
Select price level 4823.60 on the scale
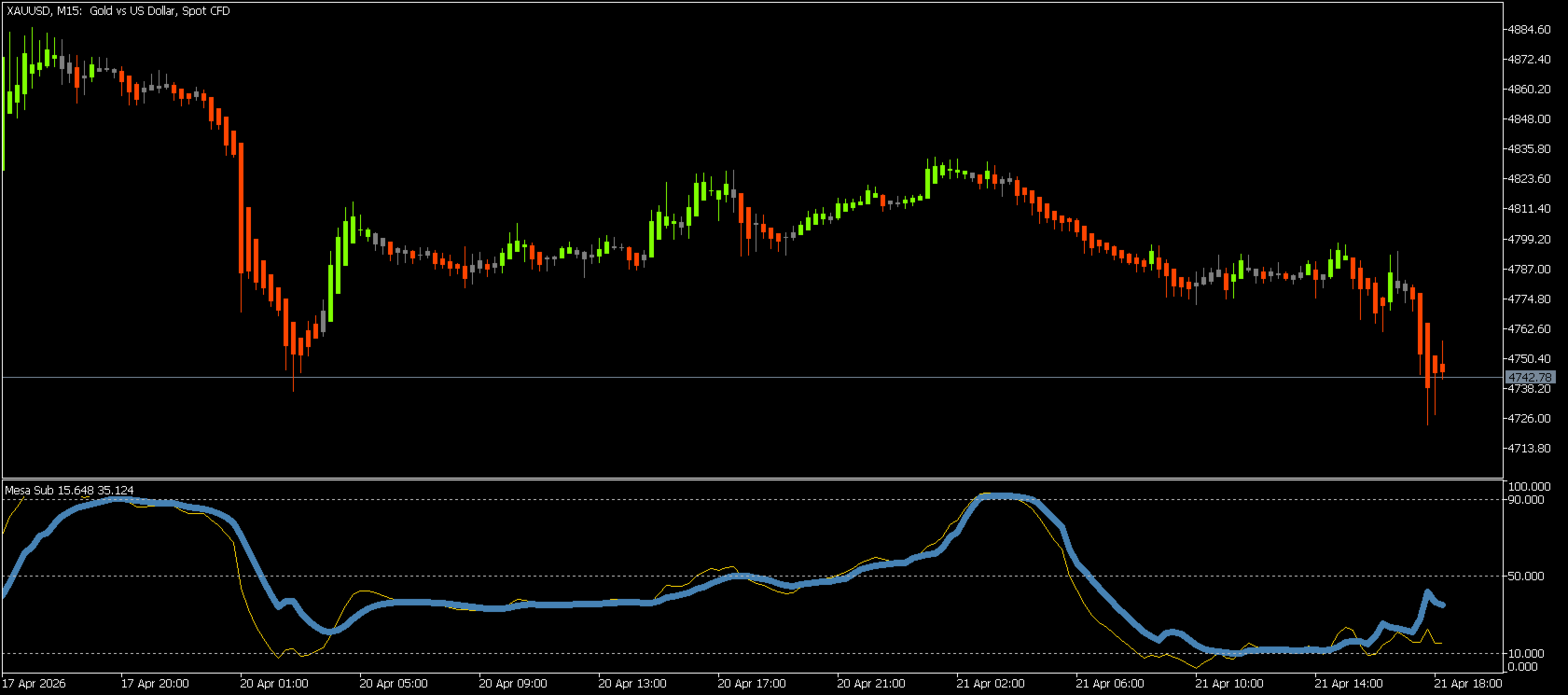pos(1530,178)
